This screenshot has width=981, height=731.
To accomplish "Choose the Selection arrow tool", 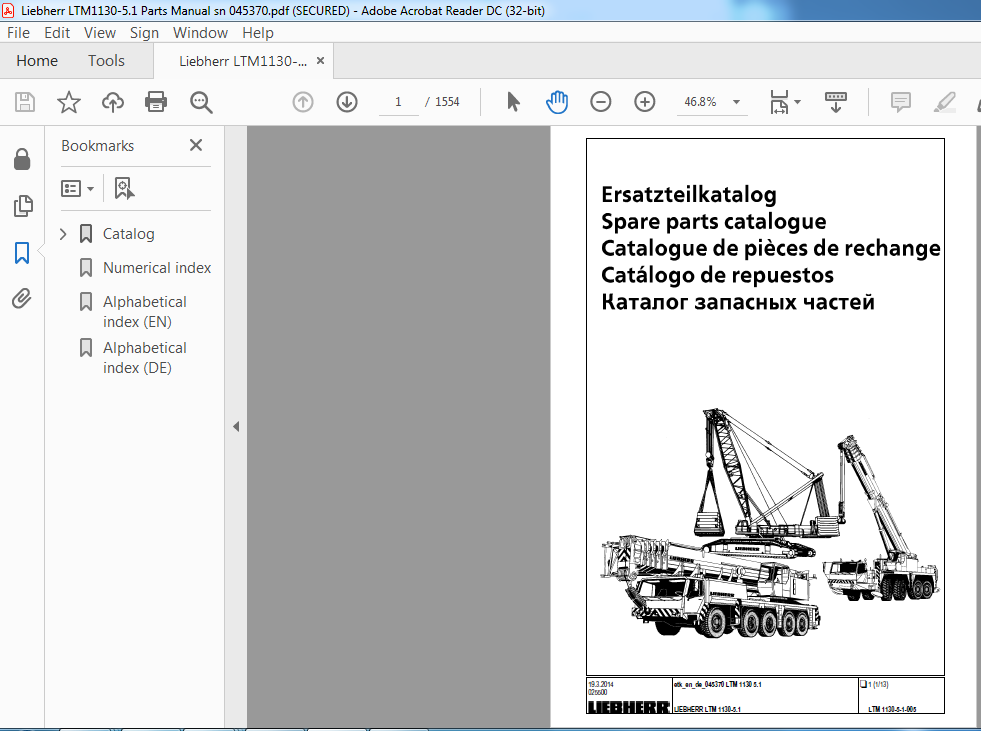I will pyautogui.click(x=513, y=101).
